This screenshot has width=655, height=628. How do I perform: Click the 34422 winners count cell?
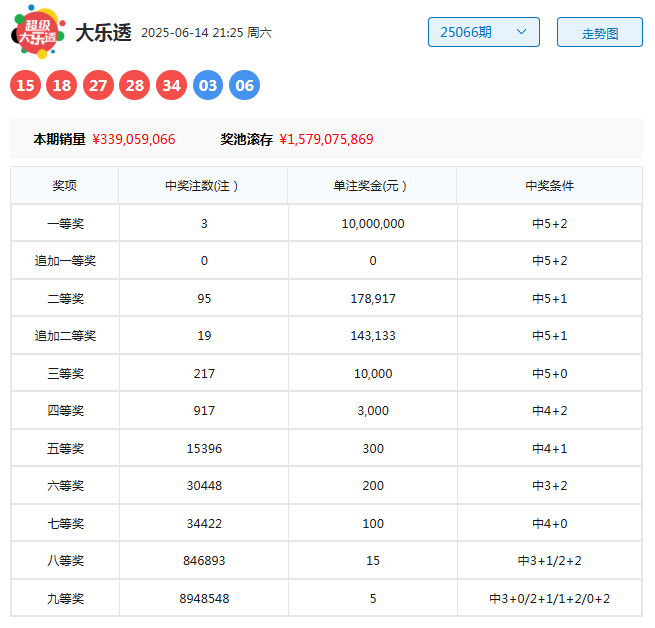pos(204,523)
